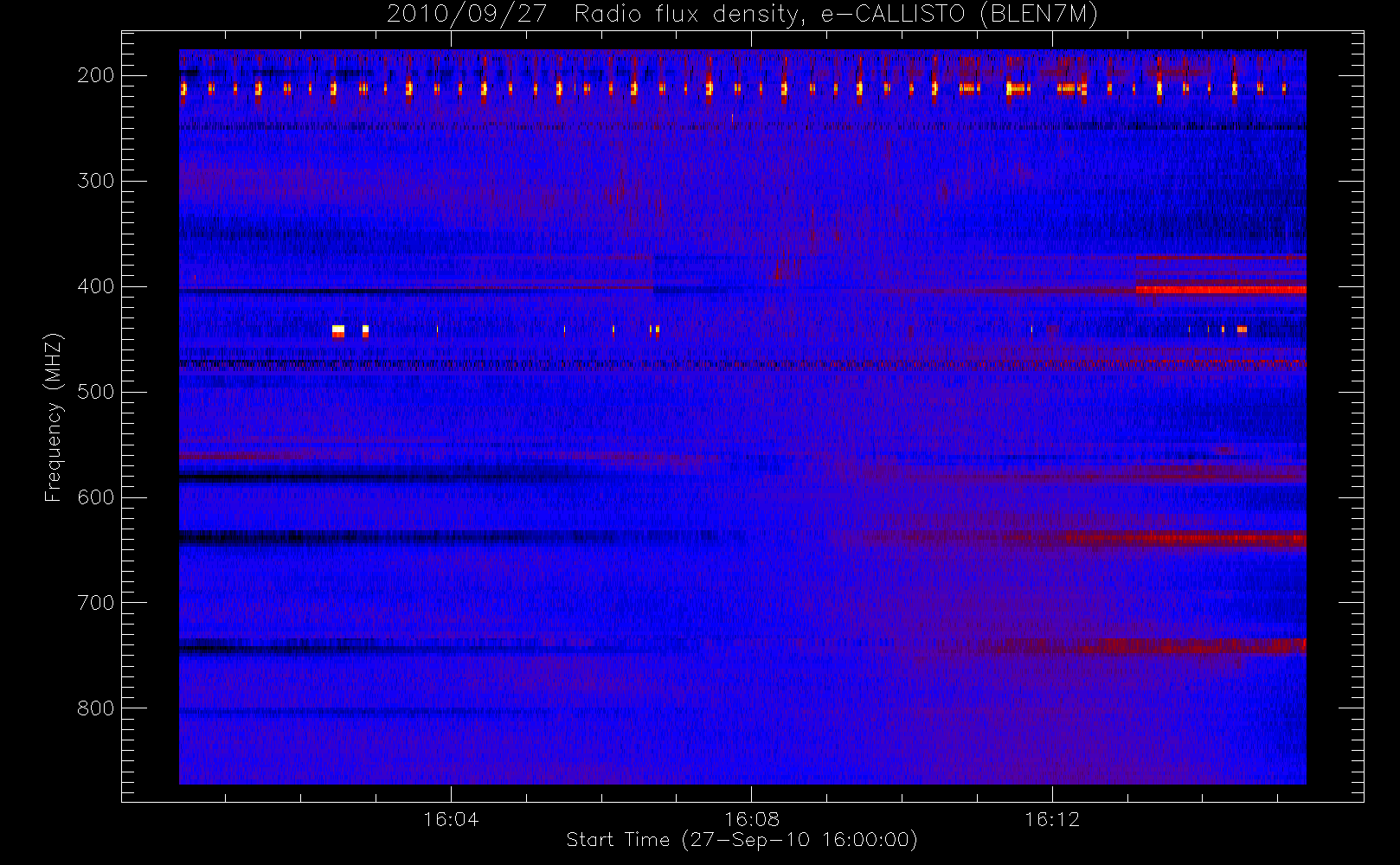Click the 800 frequency tick label

[96, 708]
